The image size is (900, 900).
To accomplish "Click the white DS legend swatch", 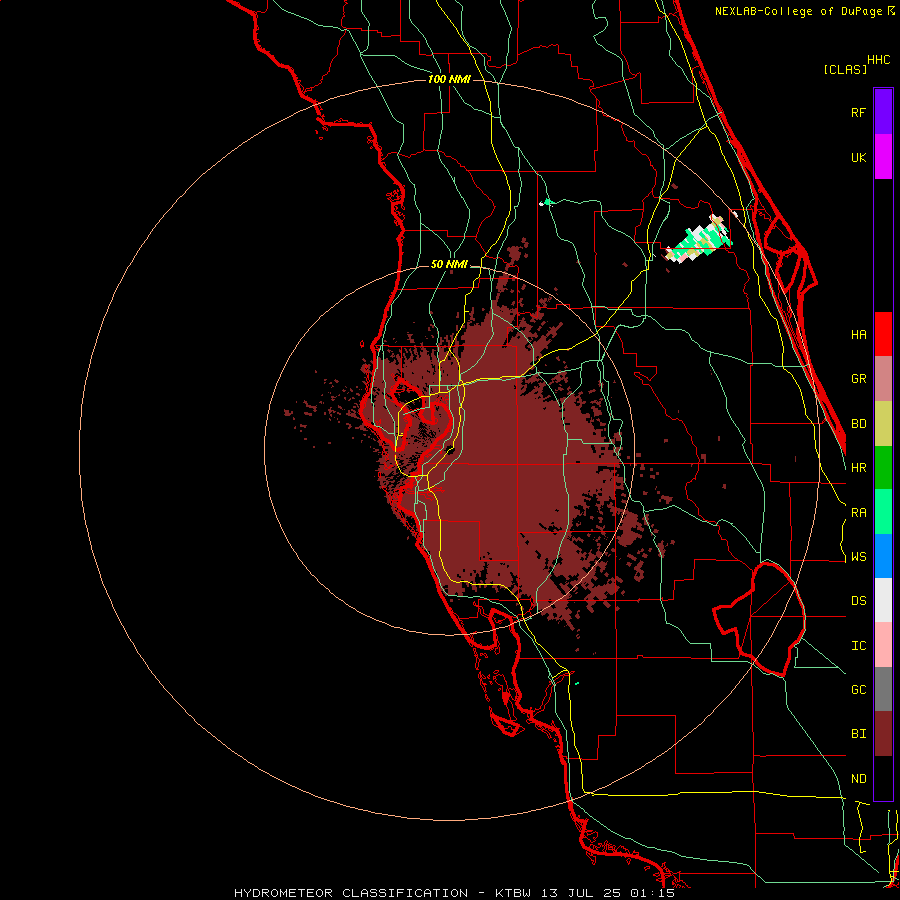I will [883, 600].
